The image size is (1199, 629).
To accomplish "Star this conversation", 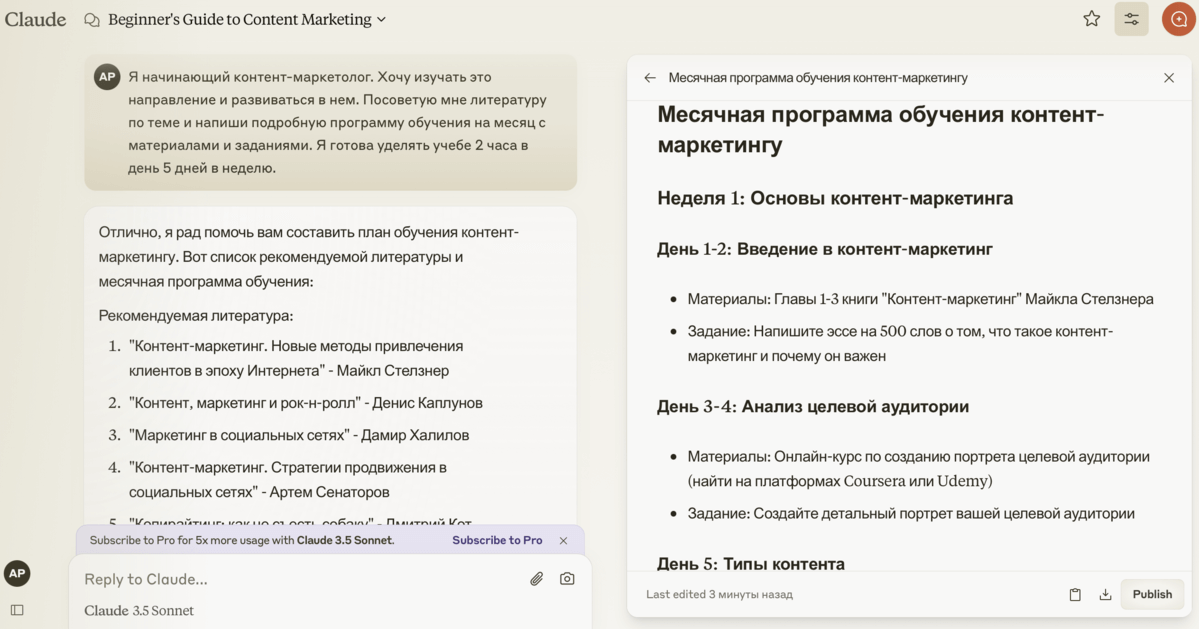I will coord(1091,19).
